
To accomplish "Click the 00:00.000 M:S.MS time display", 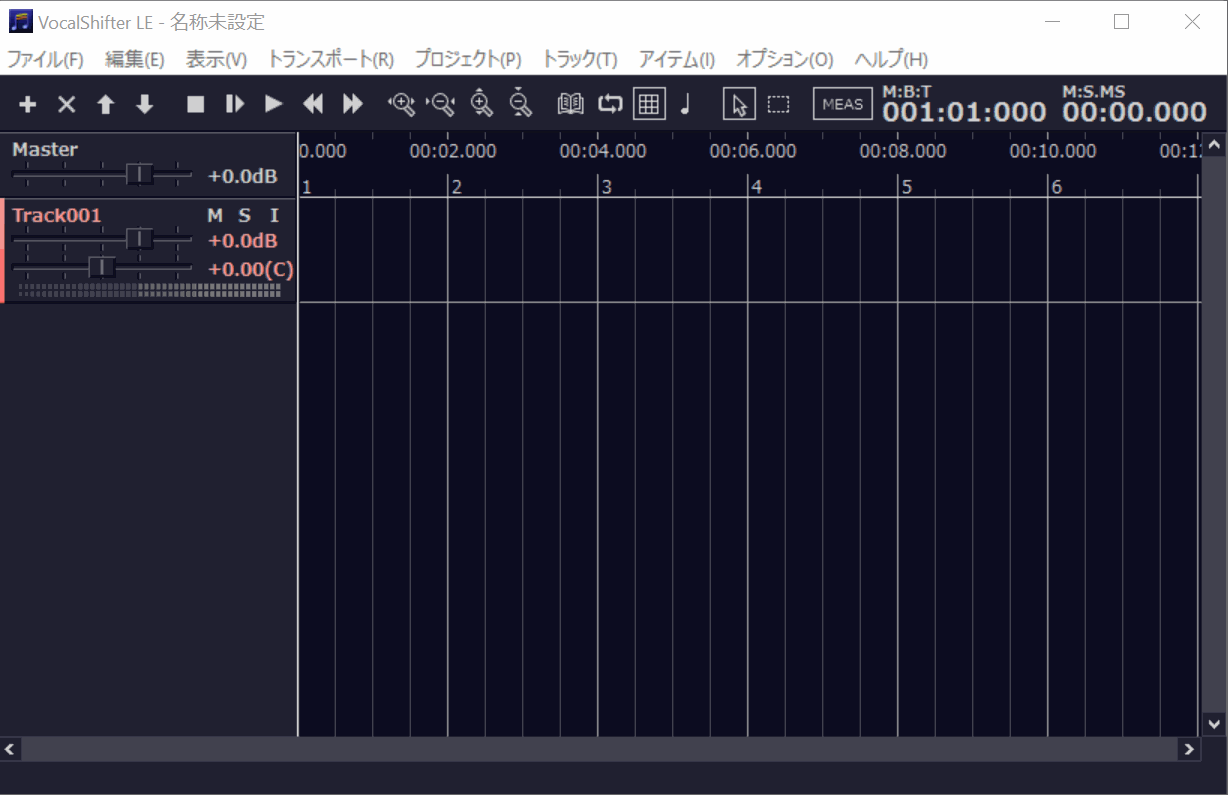I will pyautogui.click(x=1135, y=112).
